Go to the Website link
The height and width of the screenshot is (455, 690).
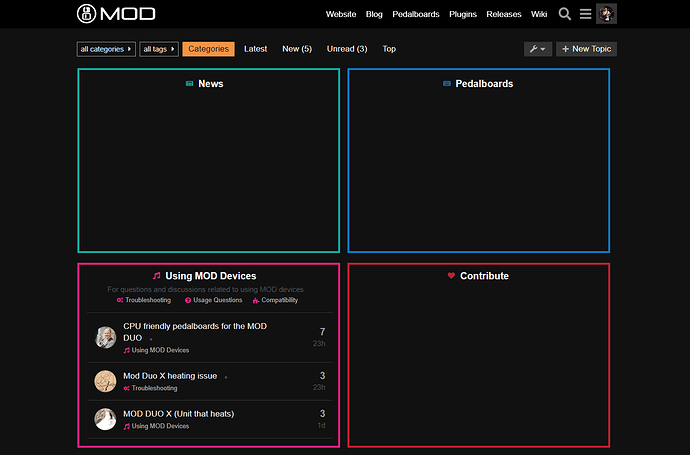pyautogui.click(x=341, y=14)
